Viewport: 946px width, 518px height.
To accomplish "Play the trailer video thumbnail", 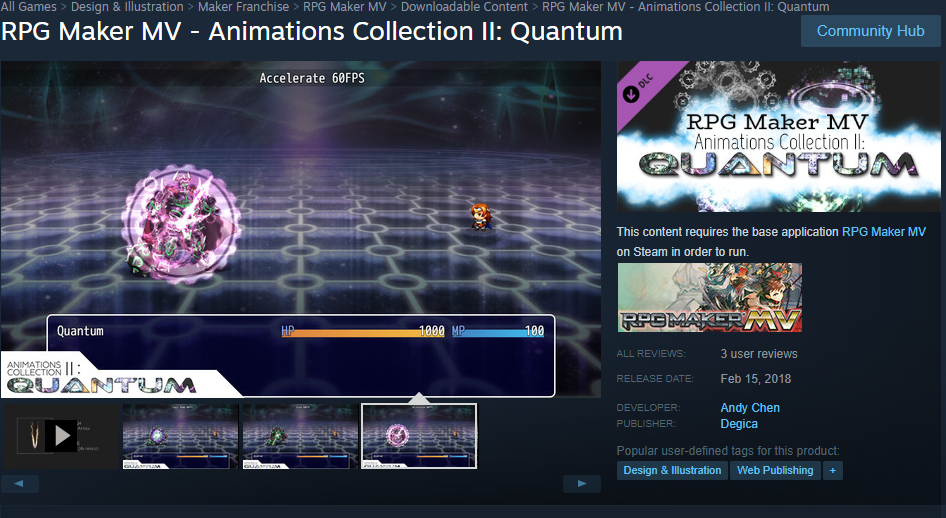I will pos(60,436).
